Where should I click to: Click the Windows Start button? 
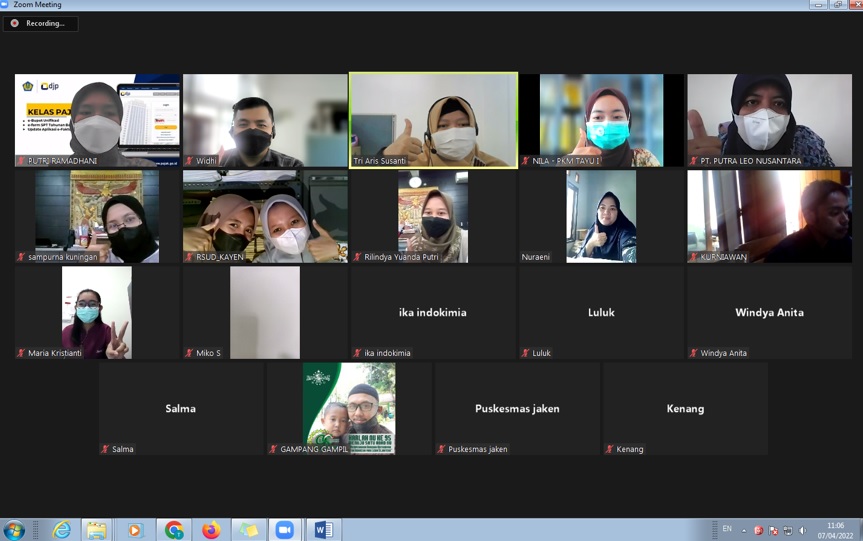[x=15, y=530]
